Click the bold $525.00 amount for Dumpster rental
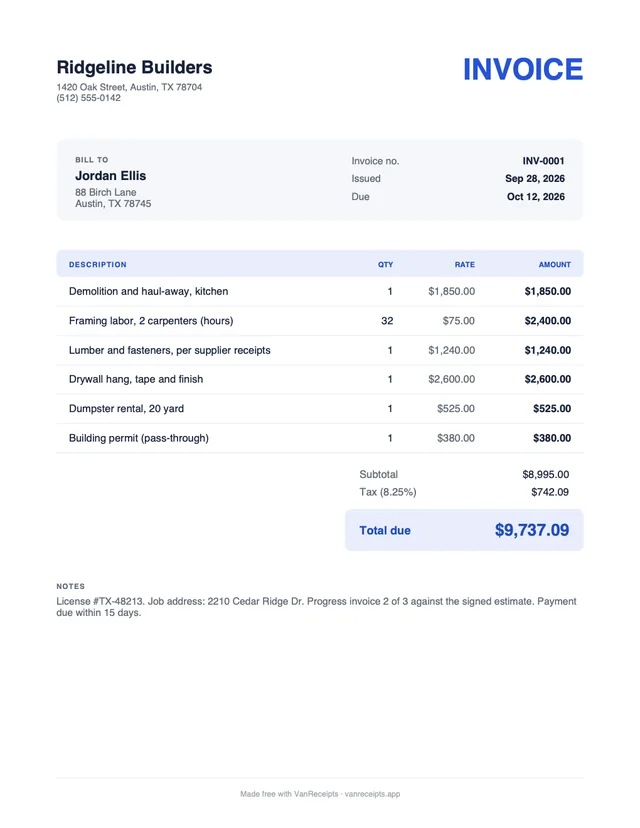The height and width of the screenshot is (828, 640). tap(552, 408)
